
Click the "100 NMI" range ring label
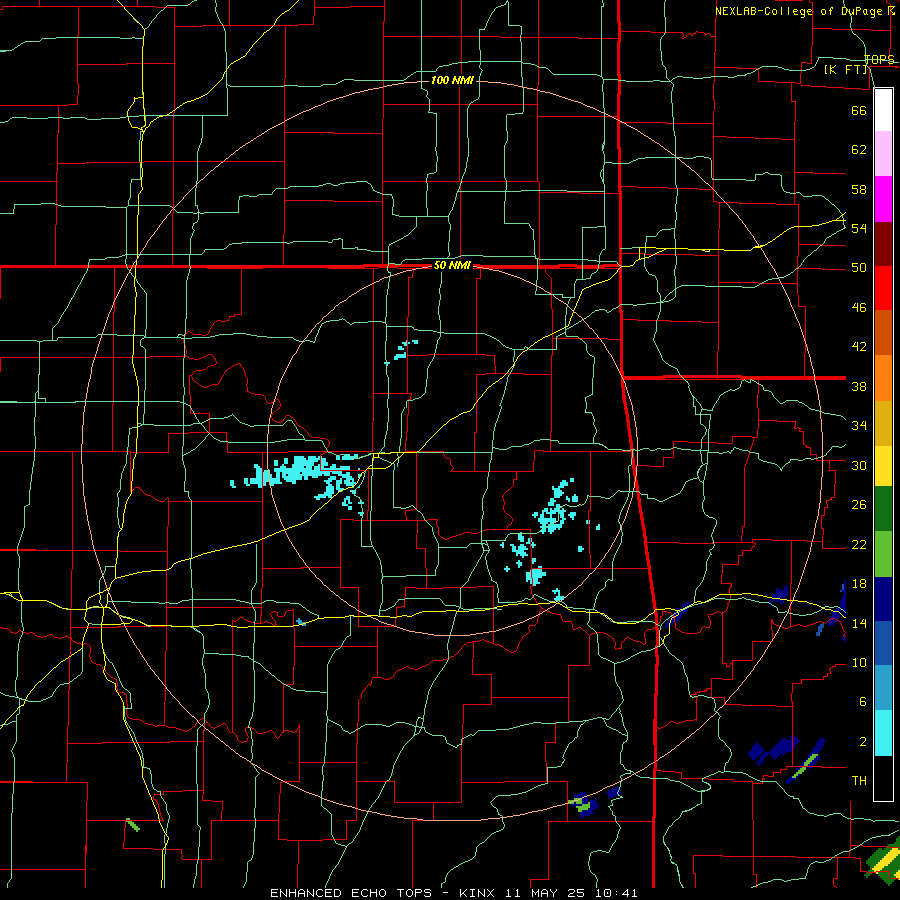tap(452, 80)
